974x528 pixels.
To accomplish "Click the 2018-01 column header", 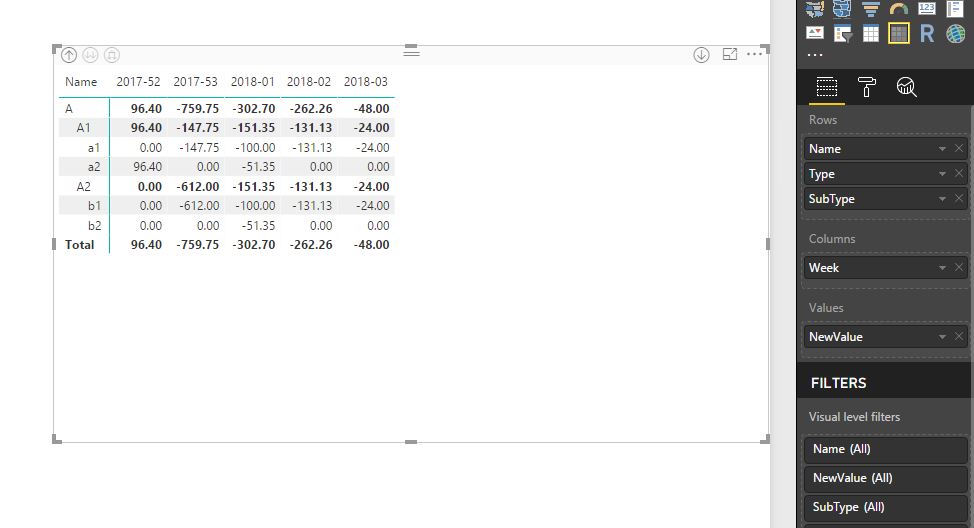I will click(252, 82).
